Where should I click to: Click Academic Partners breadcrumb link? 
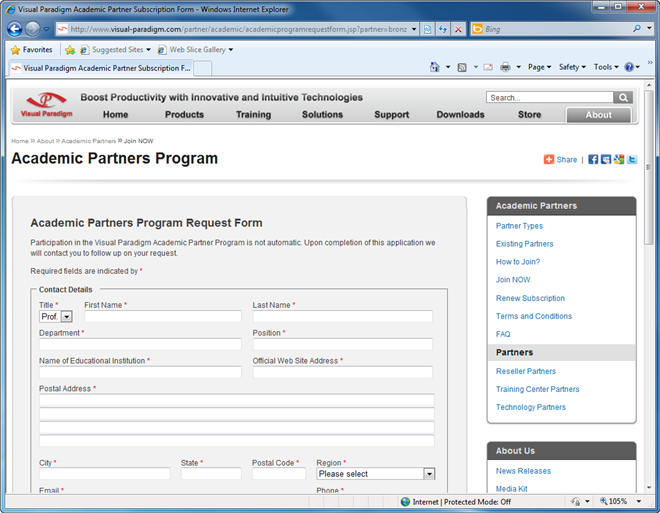point(89,141)
